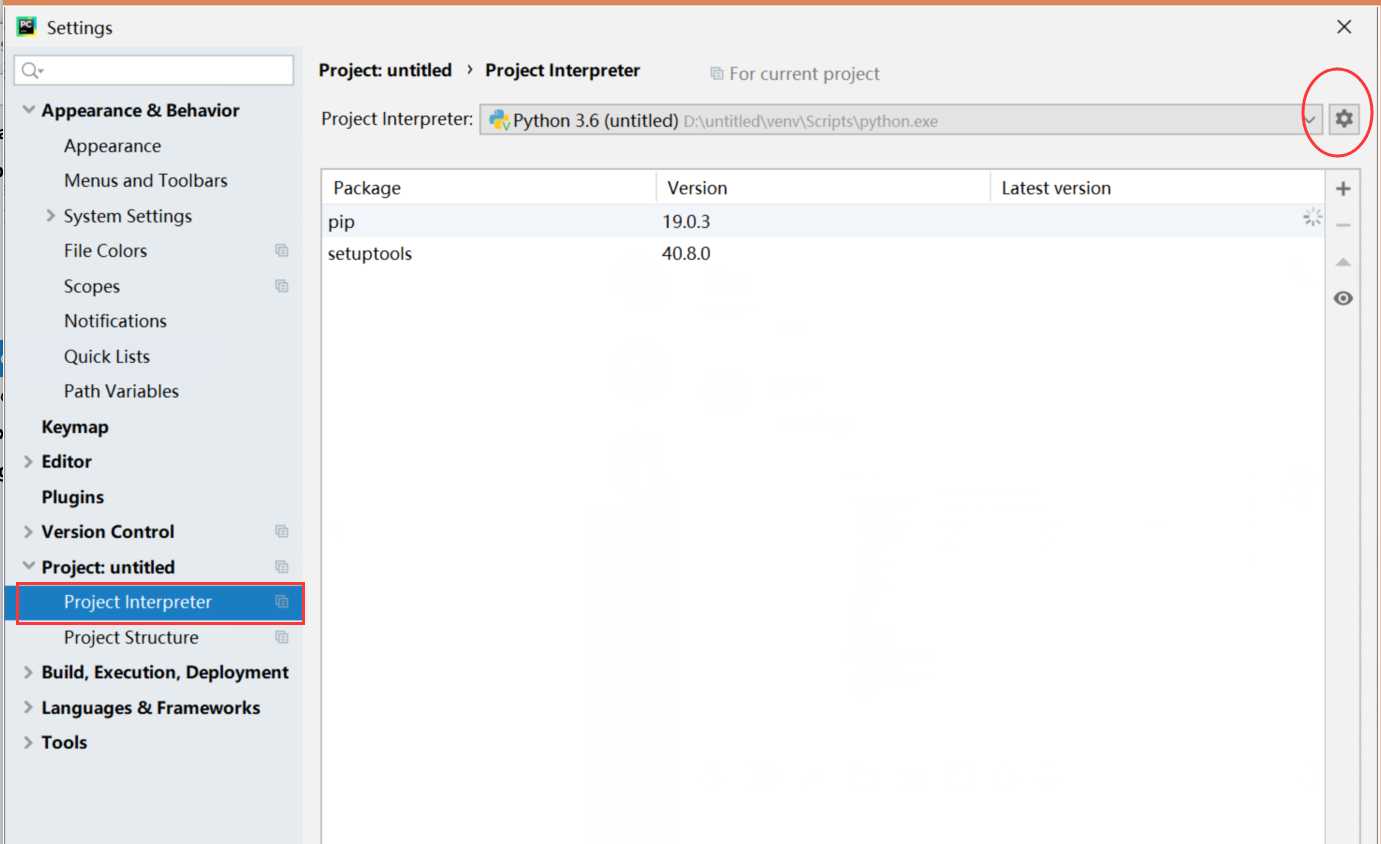1381x844 pixels.
Task: Click the Project Interpreter breadcrumb text
Action: [x=562, y=71]
